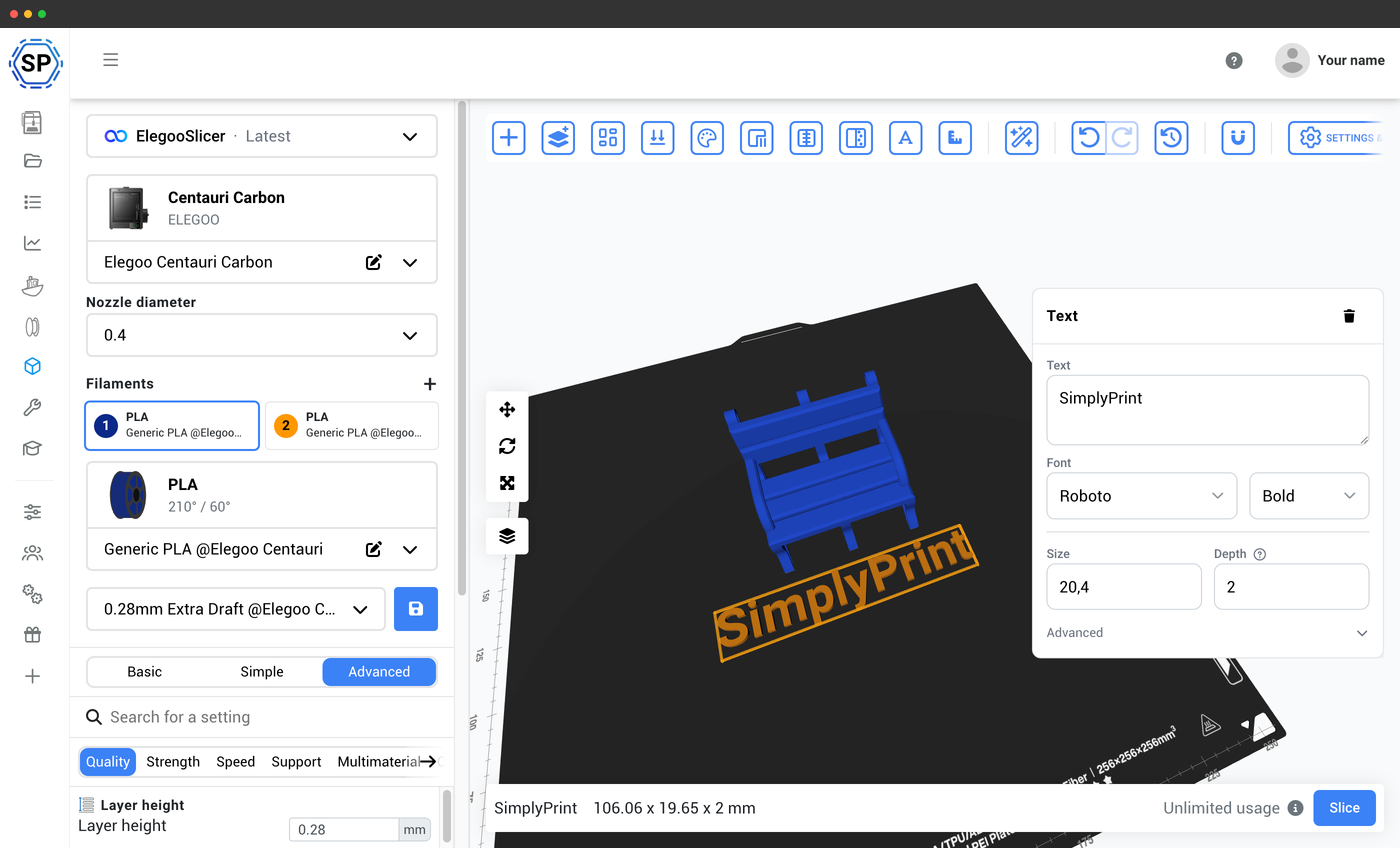1400x848 pixels.
Task: Click the slicer cube icon in sidebar
Action: (32, 366)
